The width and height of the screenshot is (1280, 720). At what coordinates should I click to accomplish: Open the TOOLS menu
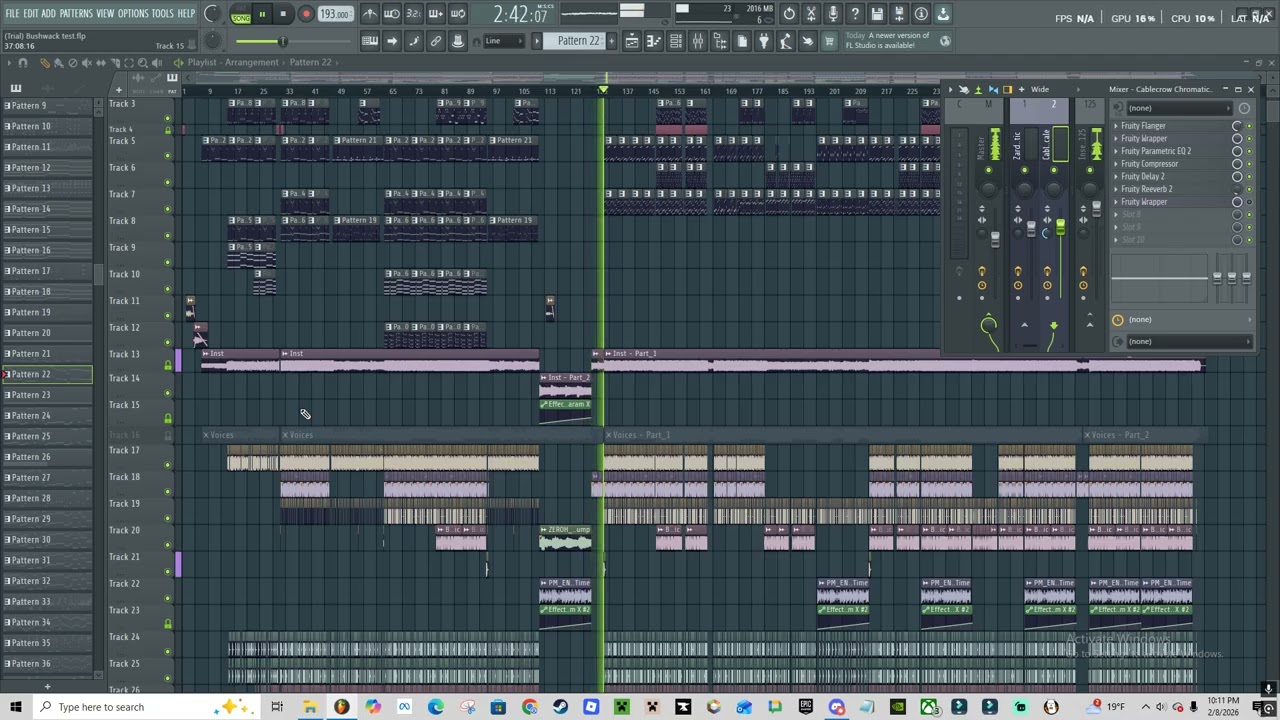[162, 14]
